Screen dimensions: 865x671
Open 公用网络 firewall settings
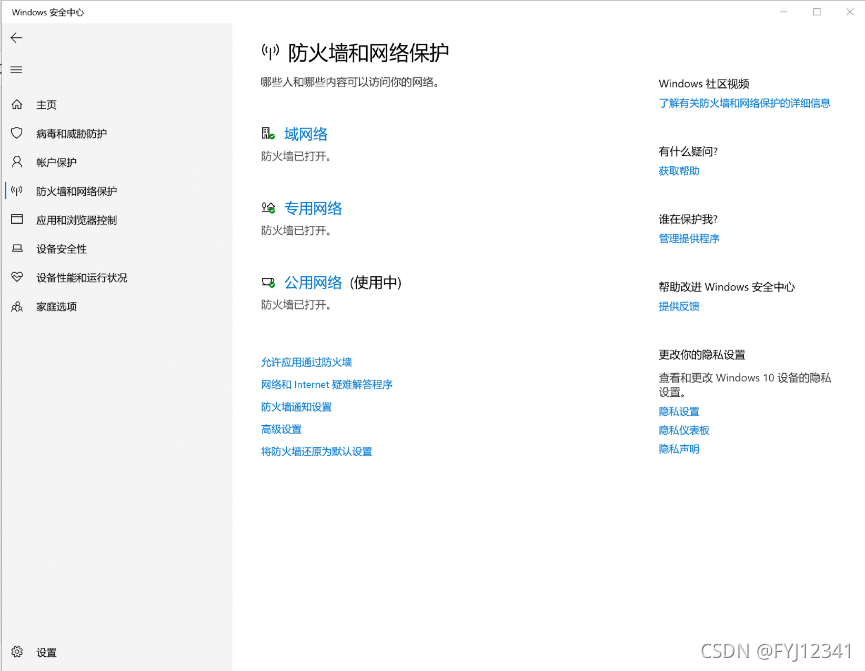point(313,283)
